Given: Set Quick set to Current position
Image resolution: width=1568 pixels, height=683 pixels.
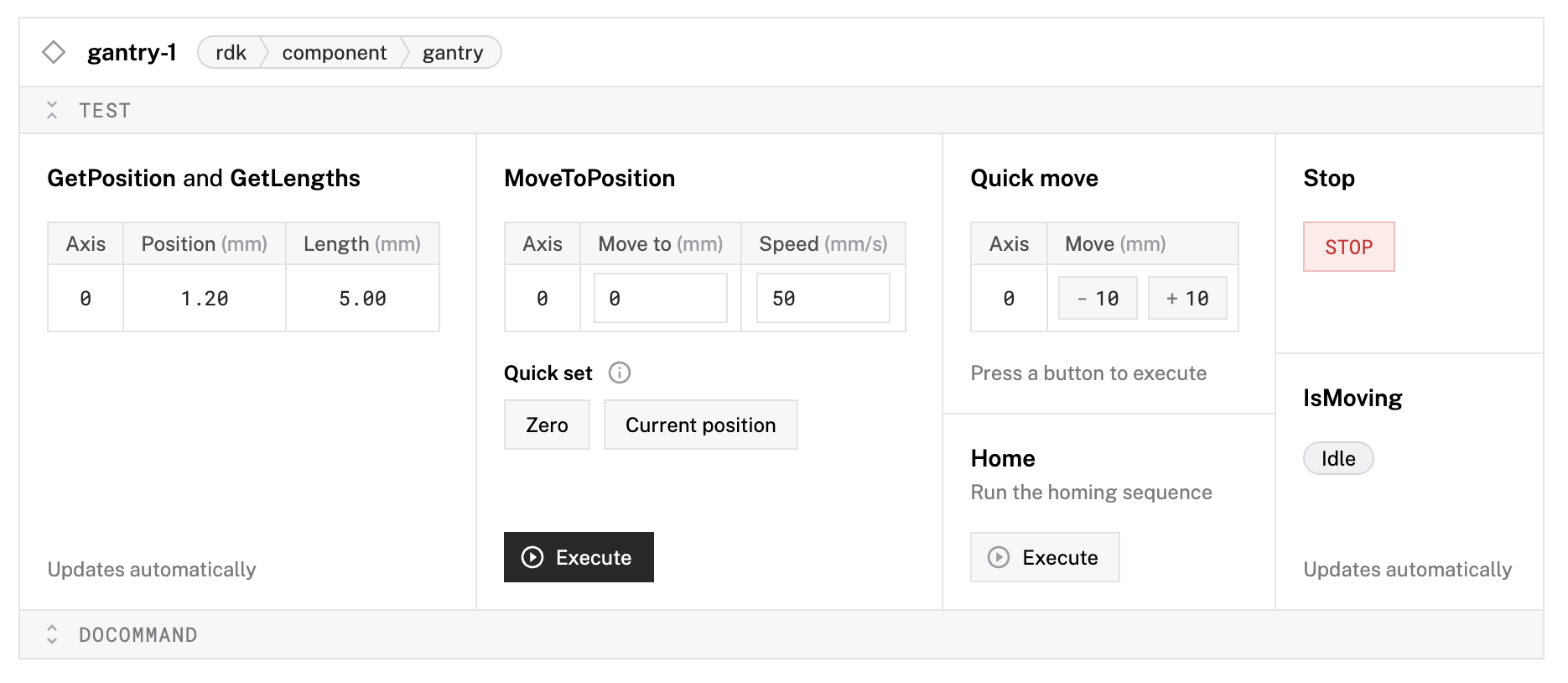Looking at the screenshot, I should coord(700,425).
